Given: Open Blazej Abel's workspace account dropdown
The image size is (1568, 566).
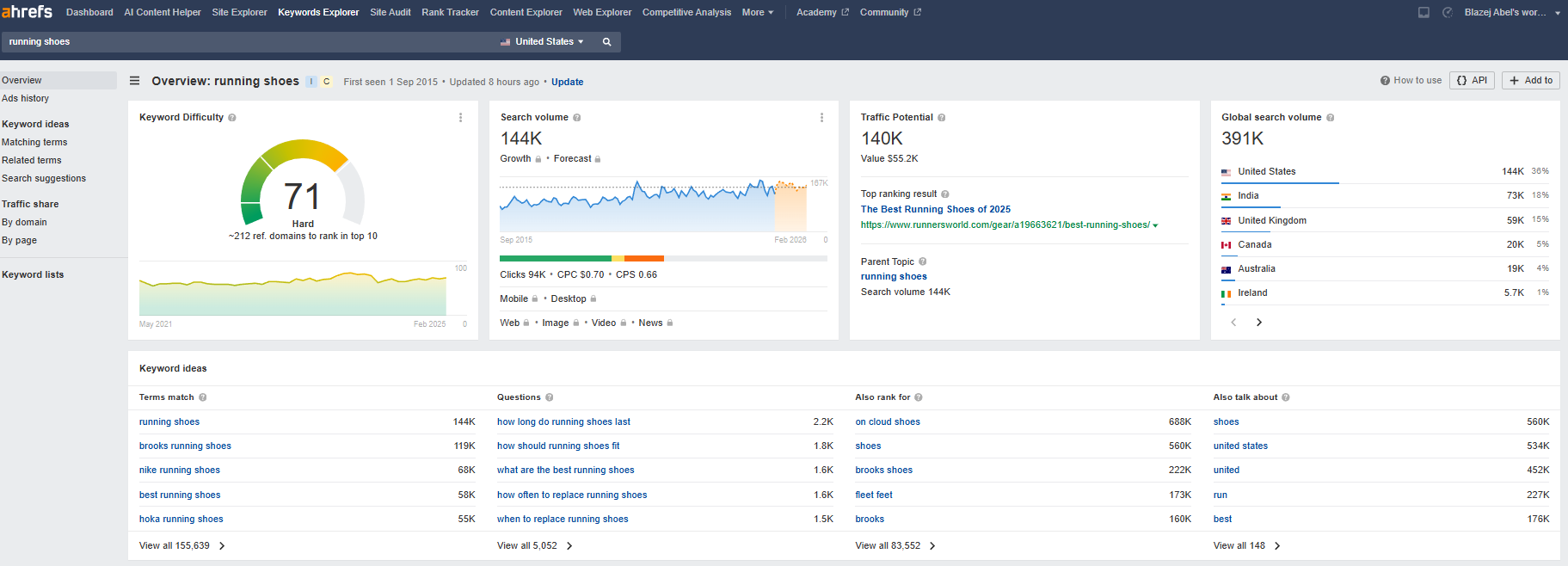Looking at the screenshot, I should tap(1512, 12).
